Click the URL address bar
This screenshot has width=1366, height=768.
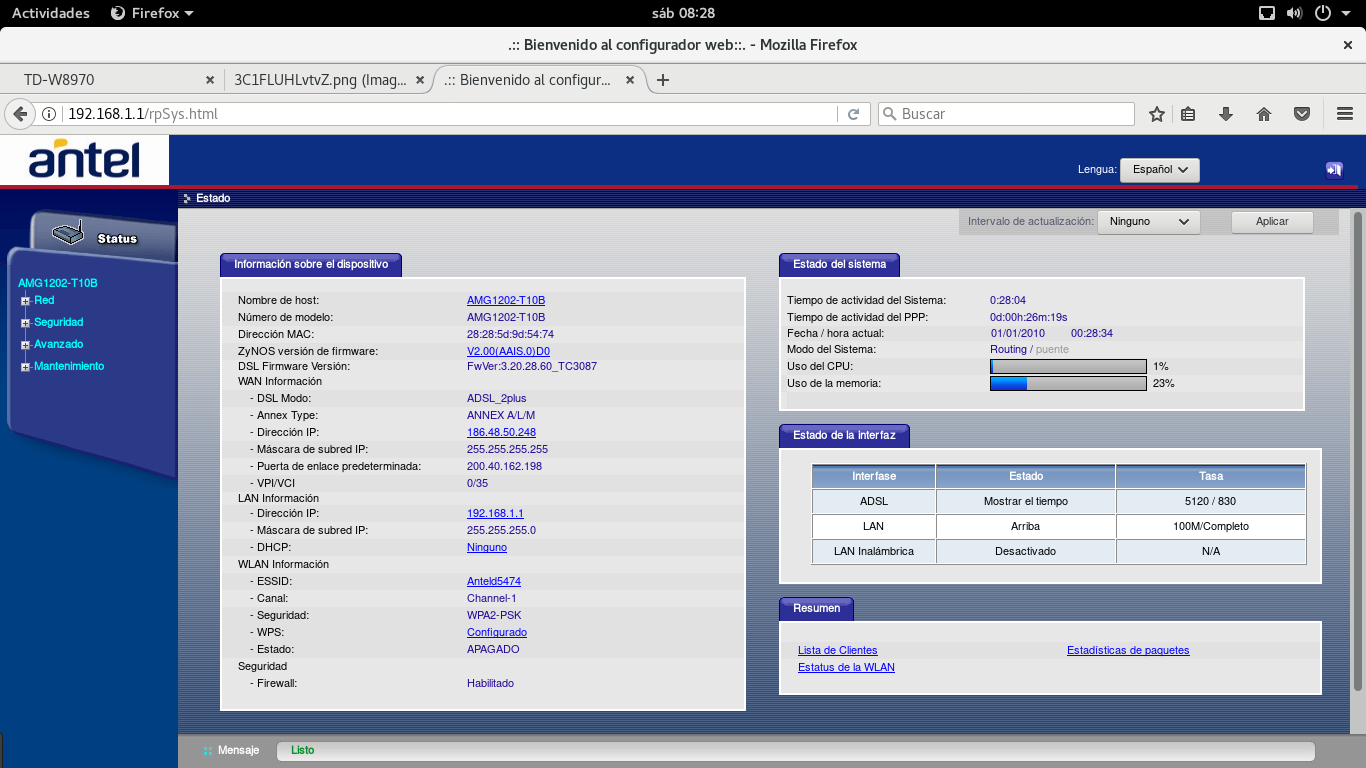[450, 114]
